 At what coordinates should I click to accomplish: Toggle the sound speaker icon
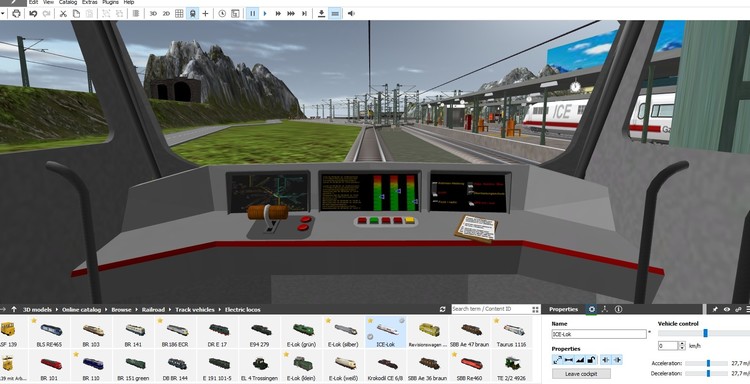click(x=351, y=13)
